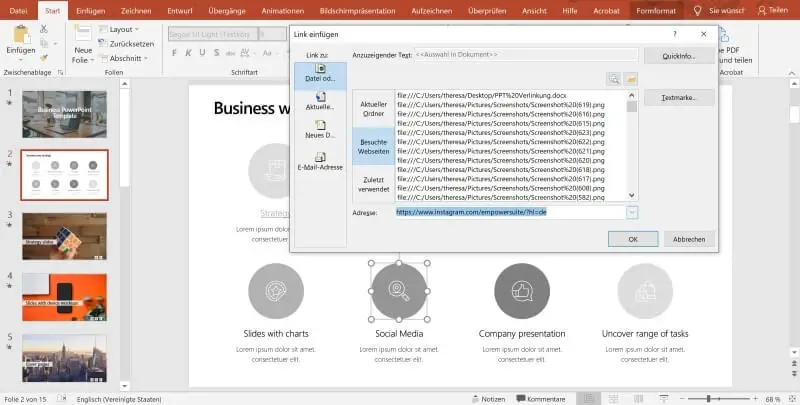Select slide 3 thumbnail in panel

[64, 235]
